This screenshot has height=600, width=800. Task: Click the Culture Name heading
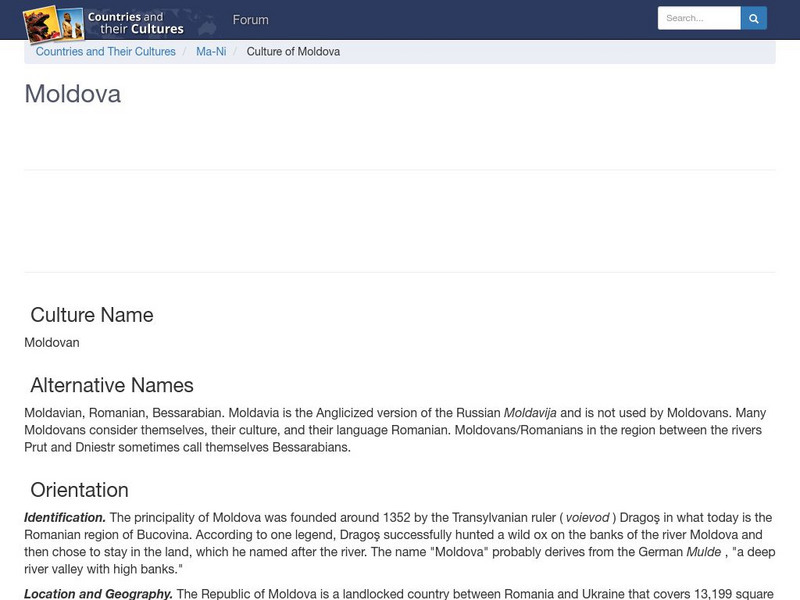tap(92, 315)
